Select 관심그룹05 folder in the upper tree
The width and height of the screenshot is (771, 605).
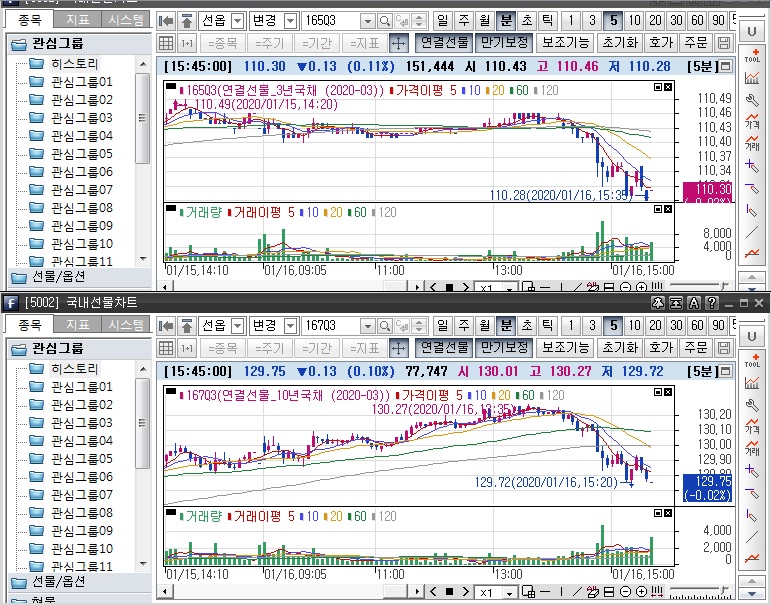[x=84, y=153]
